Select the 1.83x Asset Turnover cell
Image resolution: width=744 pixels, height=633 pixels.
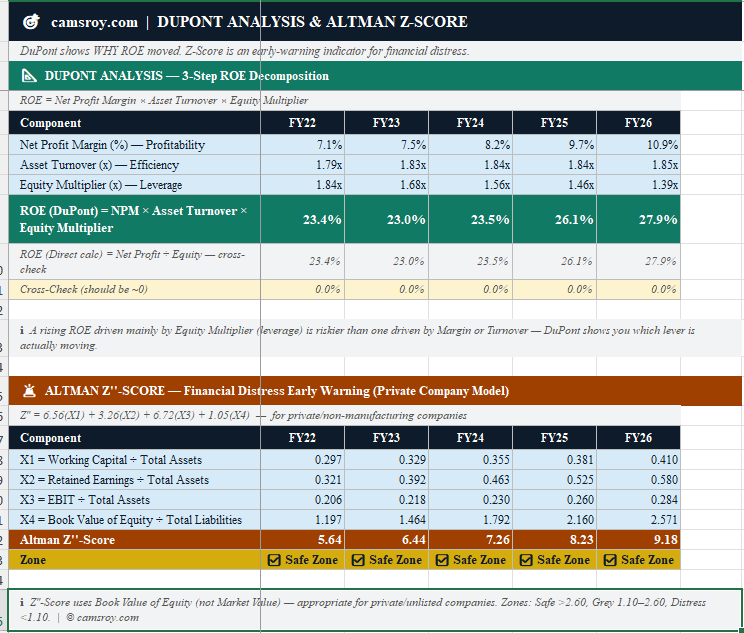pyautogui.click(x=386, y=165)
